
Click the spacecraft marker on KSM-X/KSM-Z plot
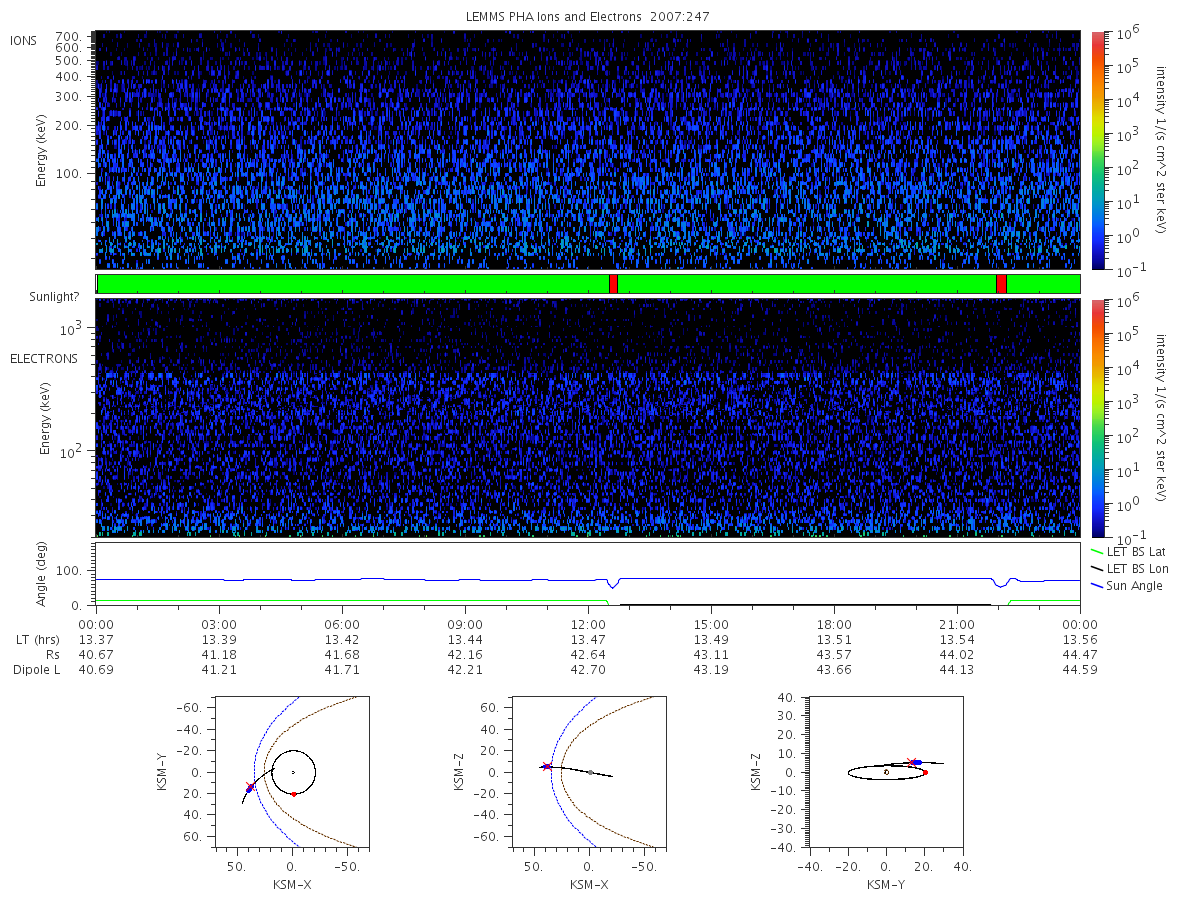tap(546, 766)
